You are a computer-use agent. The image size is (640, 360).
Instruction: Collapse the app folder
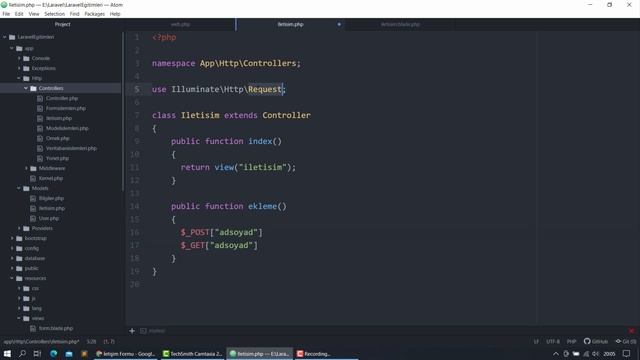coord(12,48)
